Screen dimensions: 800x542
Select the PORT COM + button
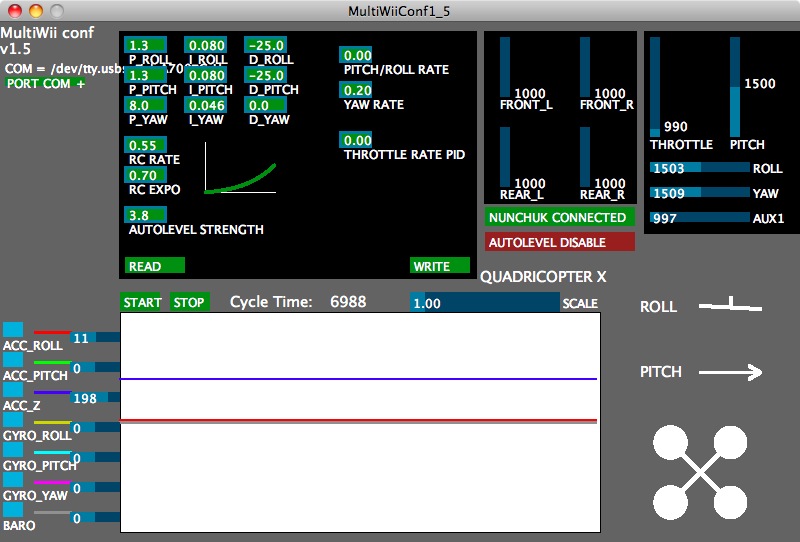pyautogui.click(x=45, y=84)
